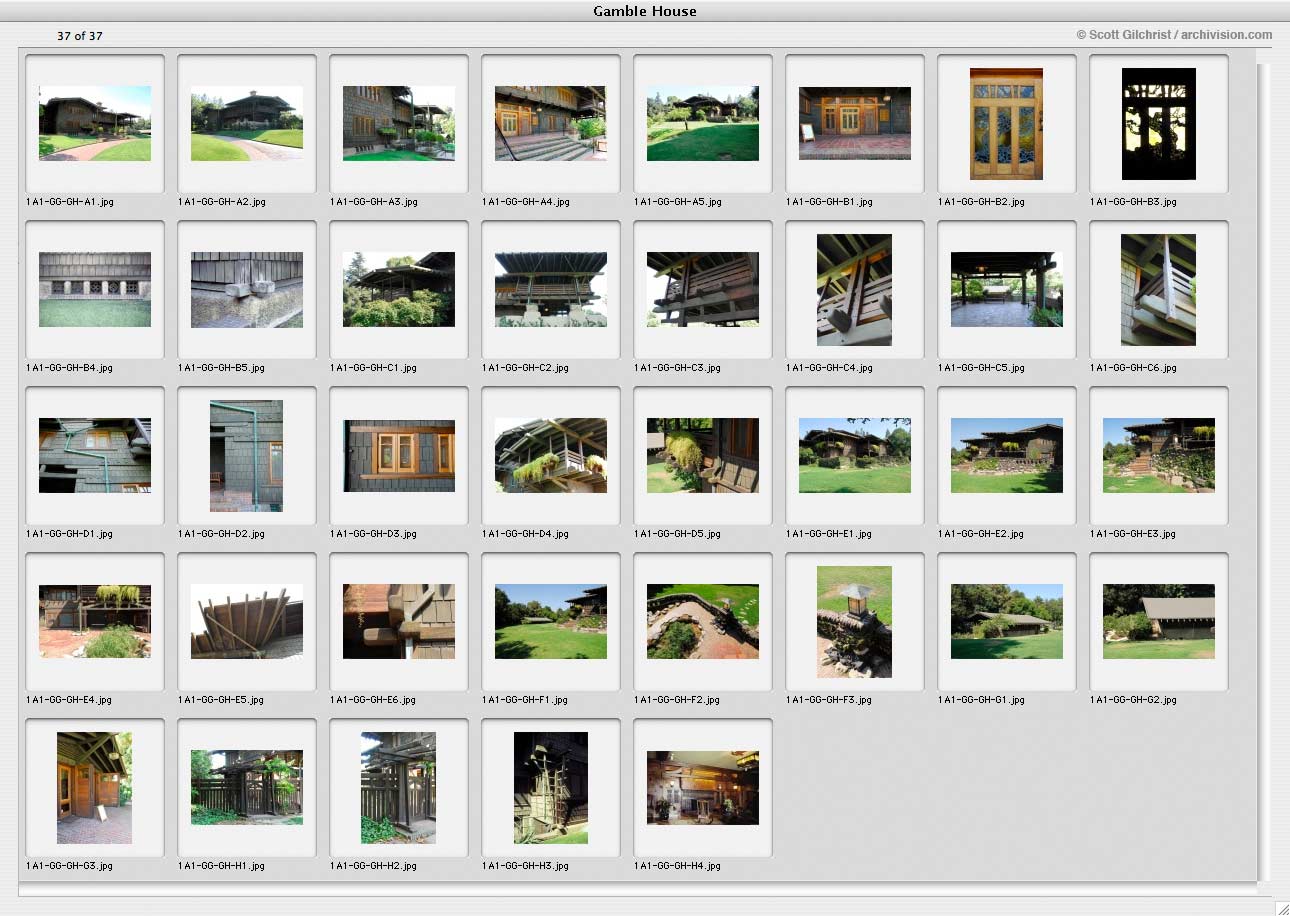Select gate thumbnail 1A1-GG-GH-H1.jpg
Image resolution: width=1290 pixels, height=916 pixels.
tap(247, 787)
